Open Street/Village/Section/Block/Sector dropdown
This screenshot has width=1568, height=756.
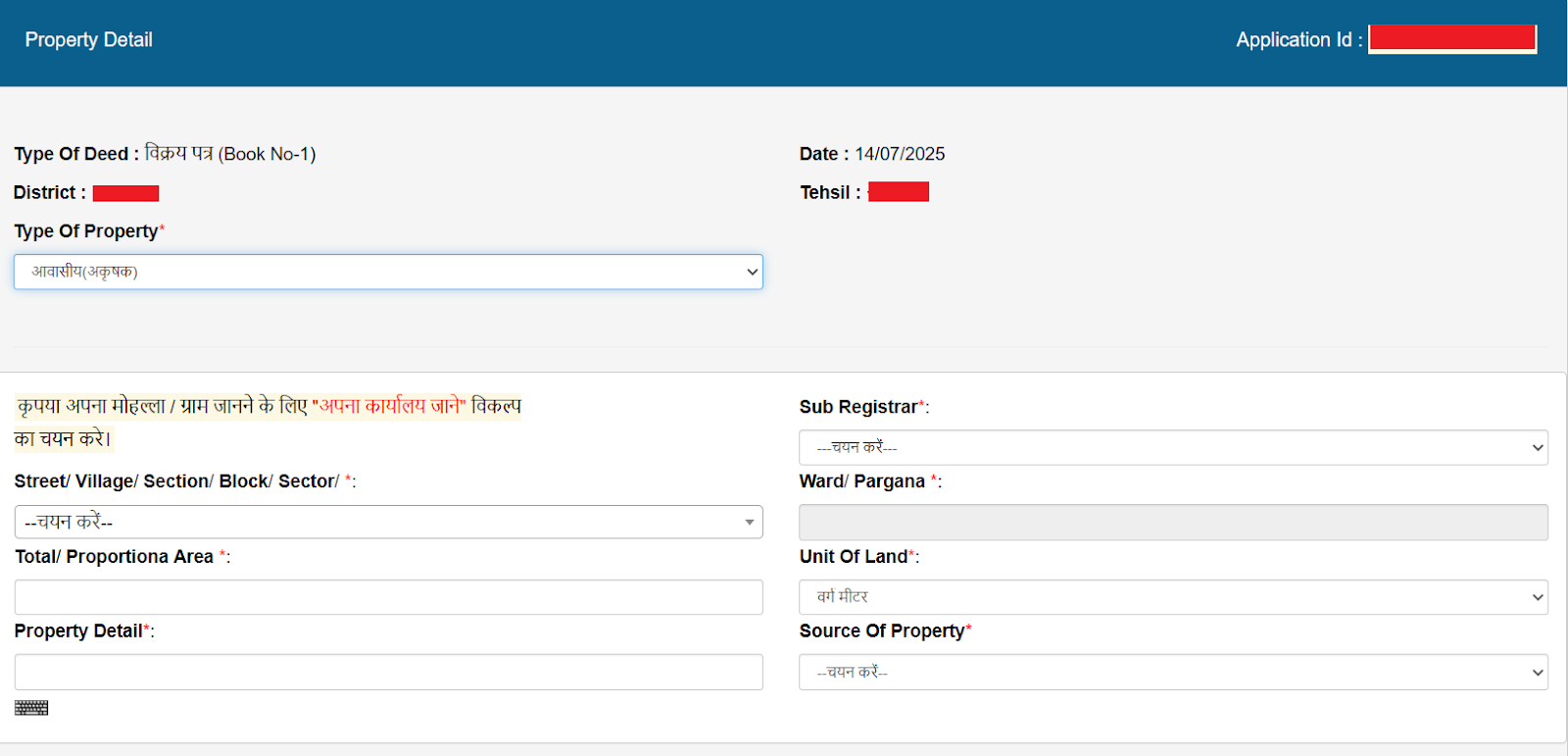point(388,522)
